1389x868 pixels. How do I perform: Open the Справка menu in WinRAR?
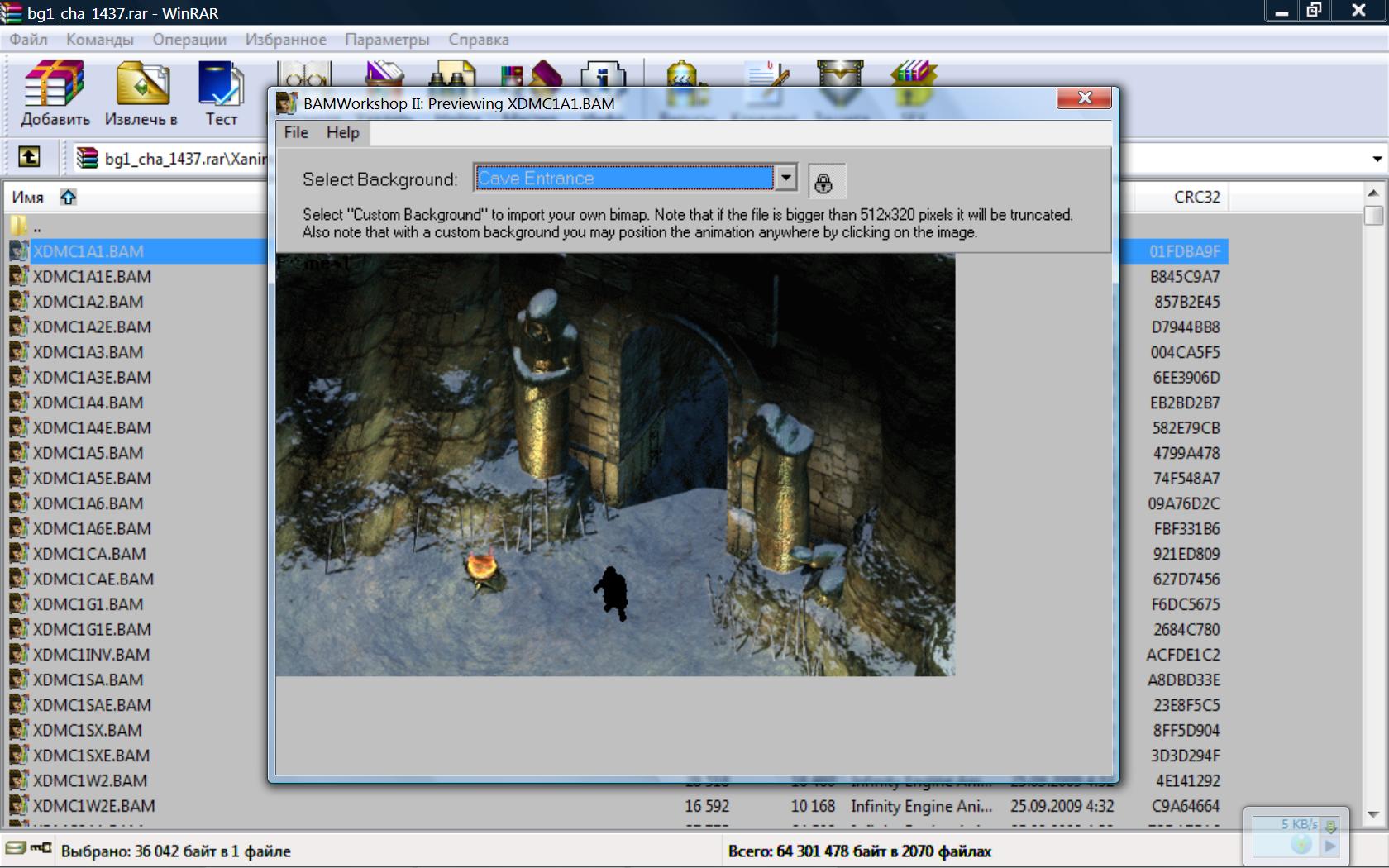[479, 40]
